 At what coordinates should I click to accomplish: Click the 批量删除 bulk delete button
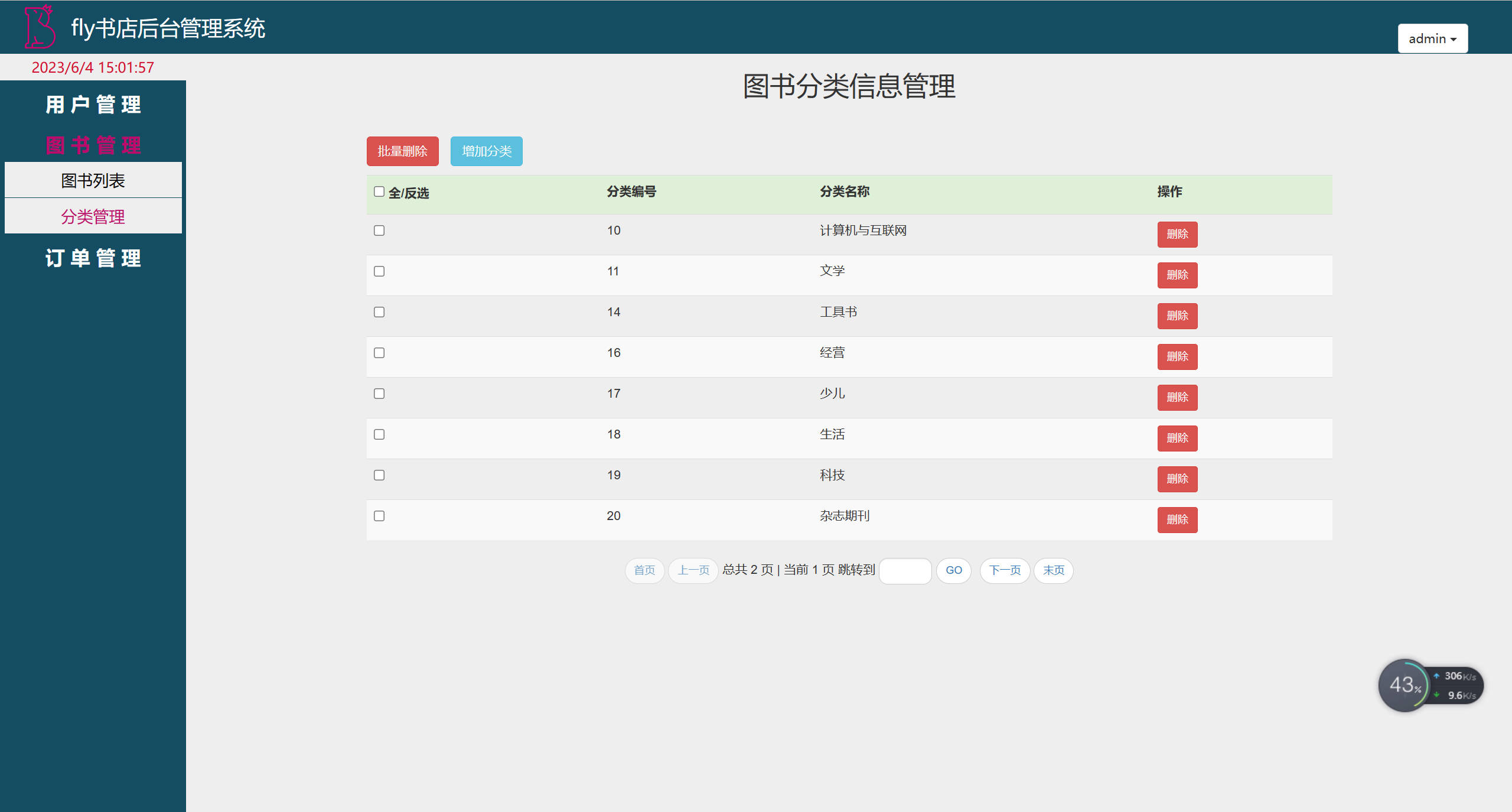(402, 151)
